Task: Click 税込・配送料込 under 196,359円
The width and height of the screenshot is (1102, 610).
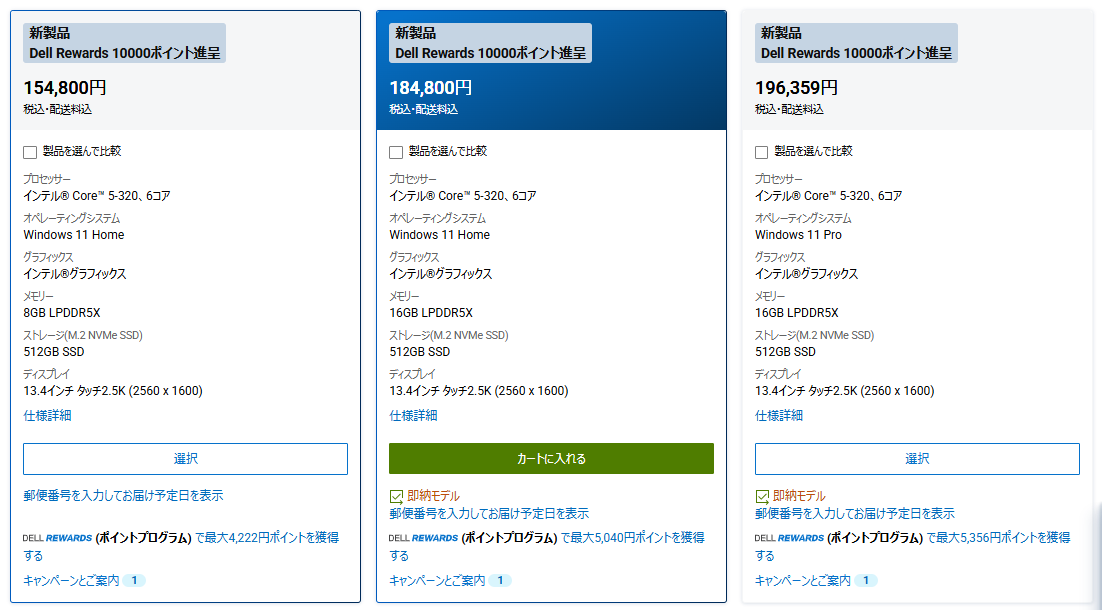Action: click(789, 109)
